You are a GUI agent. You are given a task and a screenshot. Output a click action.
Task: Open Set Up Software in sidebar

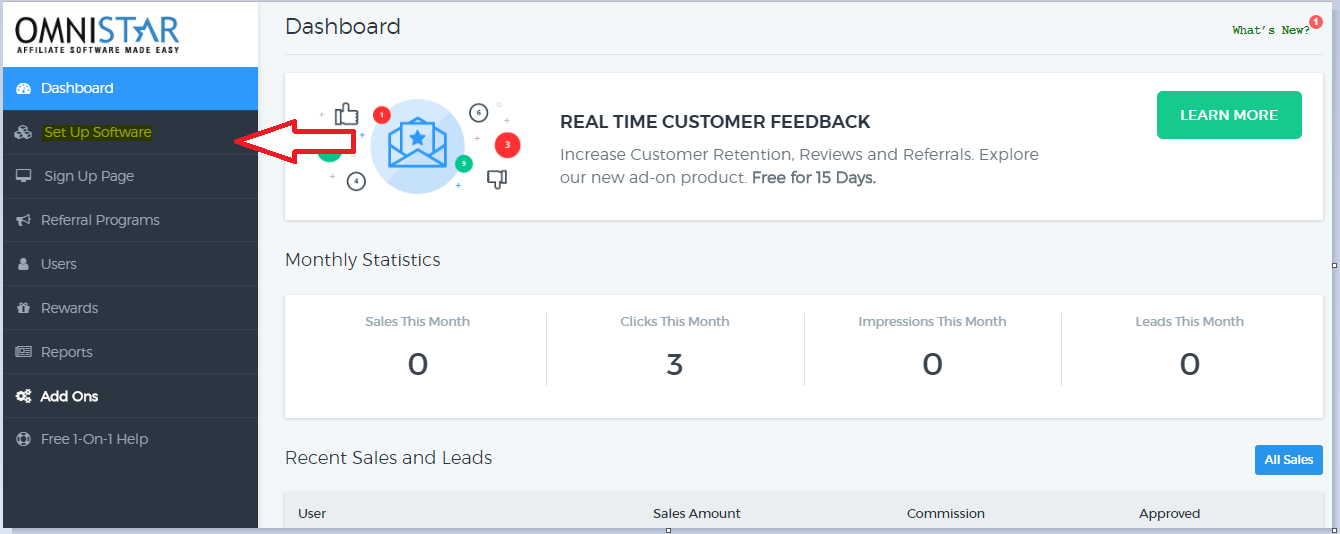[130, 132]
